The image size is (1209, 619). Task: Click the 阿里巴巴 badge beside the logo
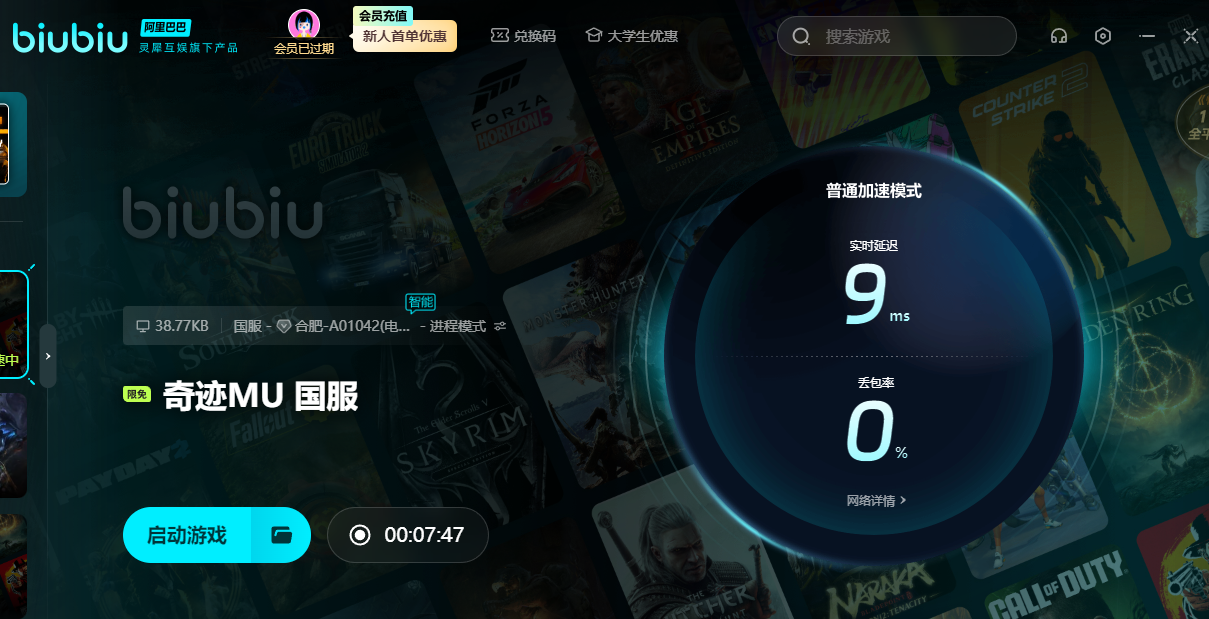pos(165,27)
